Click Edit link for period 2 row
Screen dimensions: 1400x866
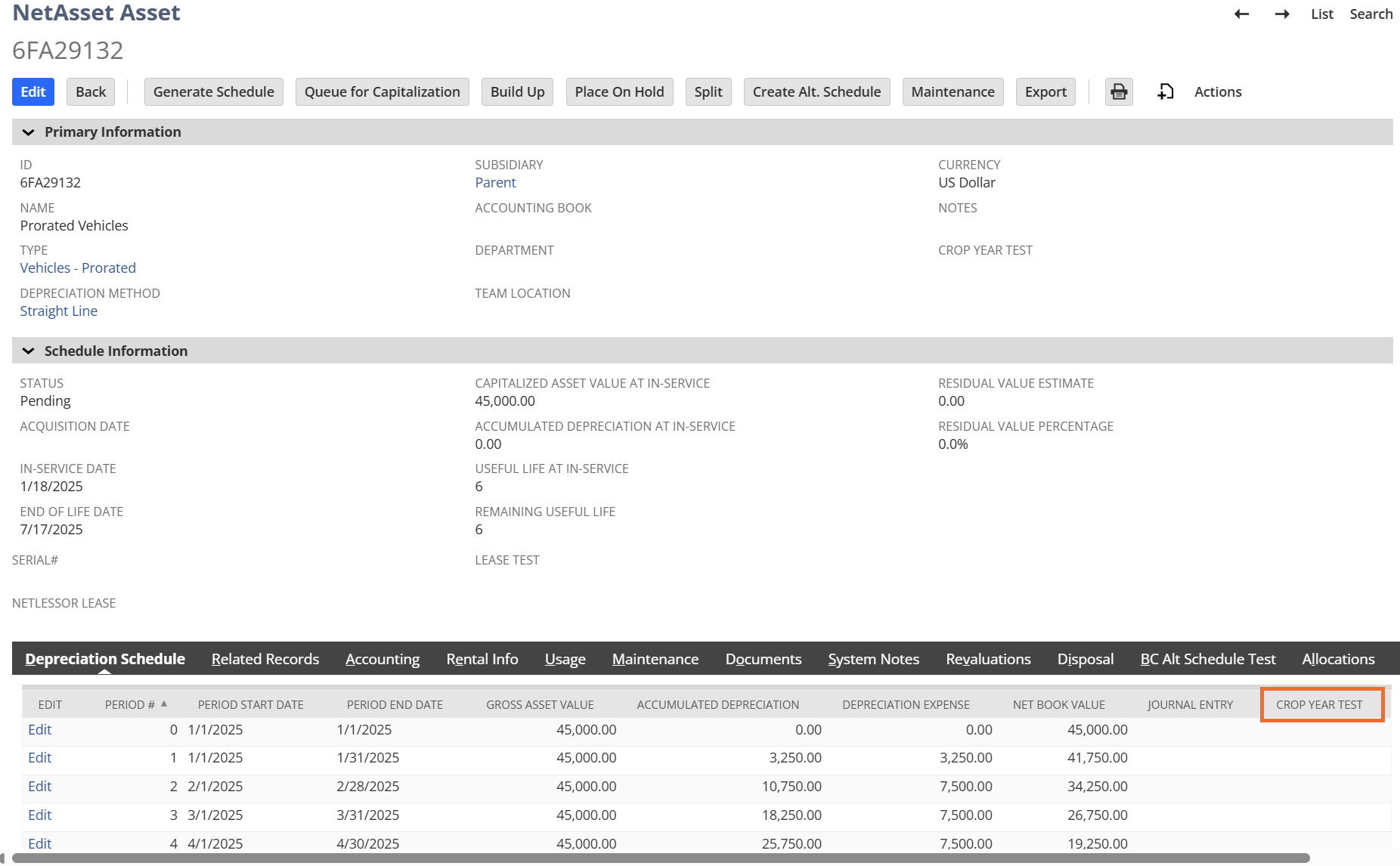[x=39, y=787]
